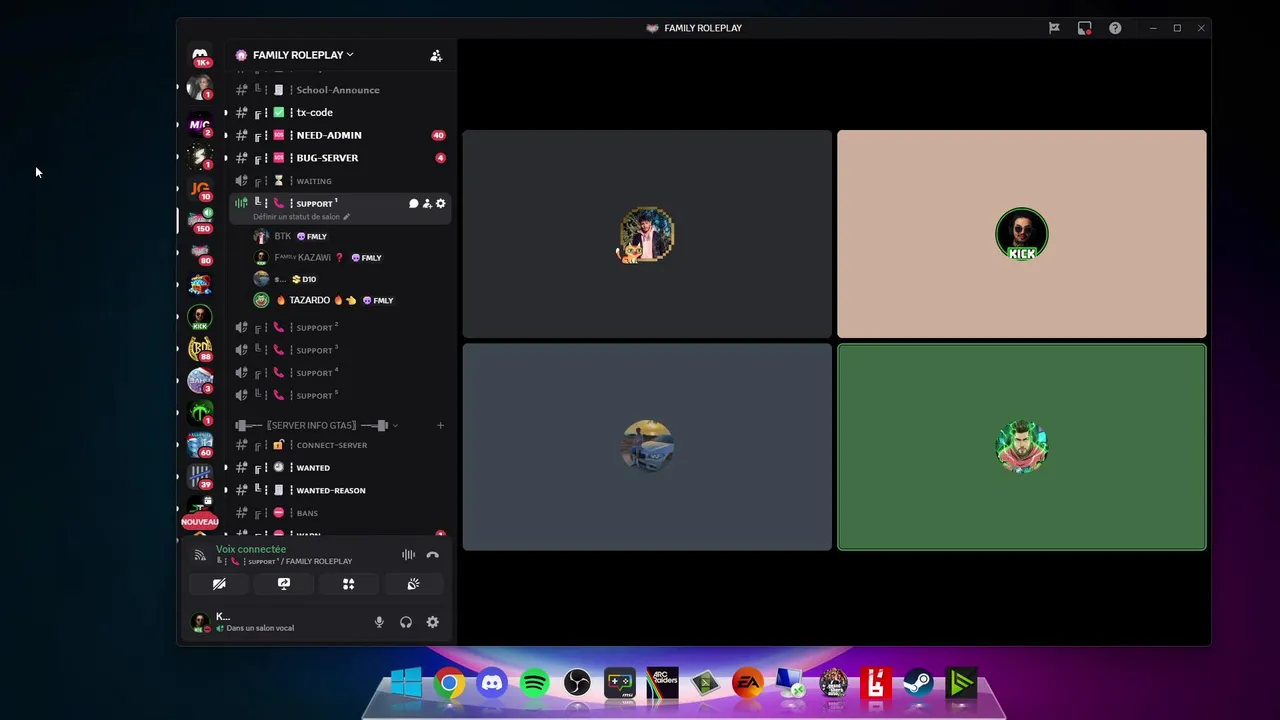Click invite icon on SUPPORT 1 channel
The width and height of the screenshot is (1280, 720).
pyautogui.click(x=427, y=204)
